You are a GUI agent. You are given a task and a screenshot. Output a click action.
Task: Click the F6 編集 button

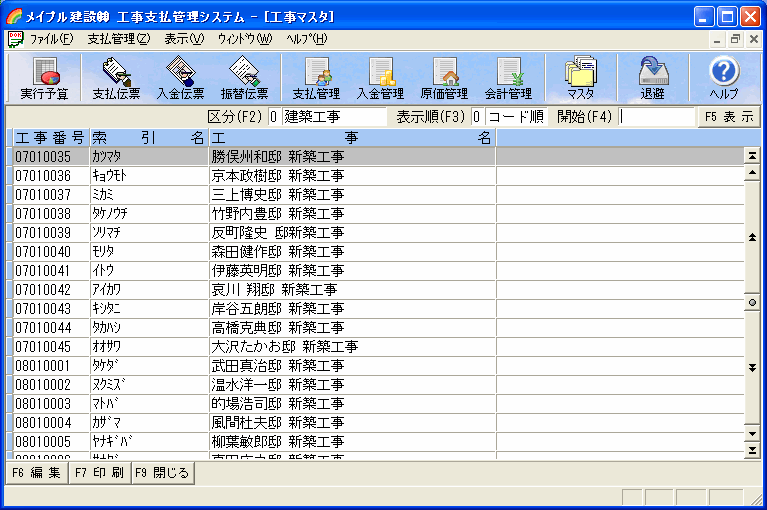click(x=37, y=472)
